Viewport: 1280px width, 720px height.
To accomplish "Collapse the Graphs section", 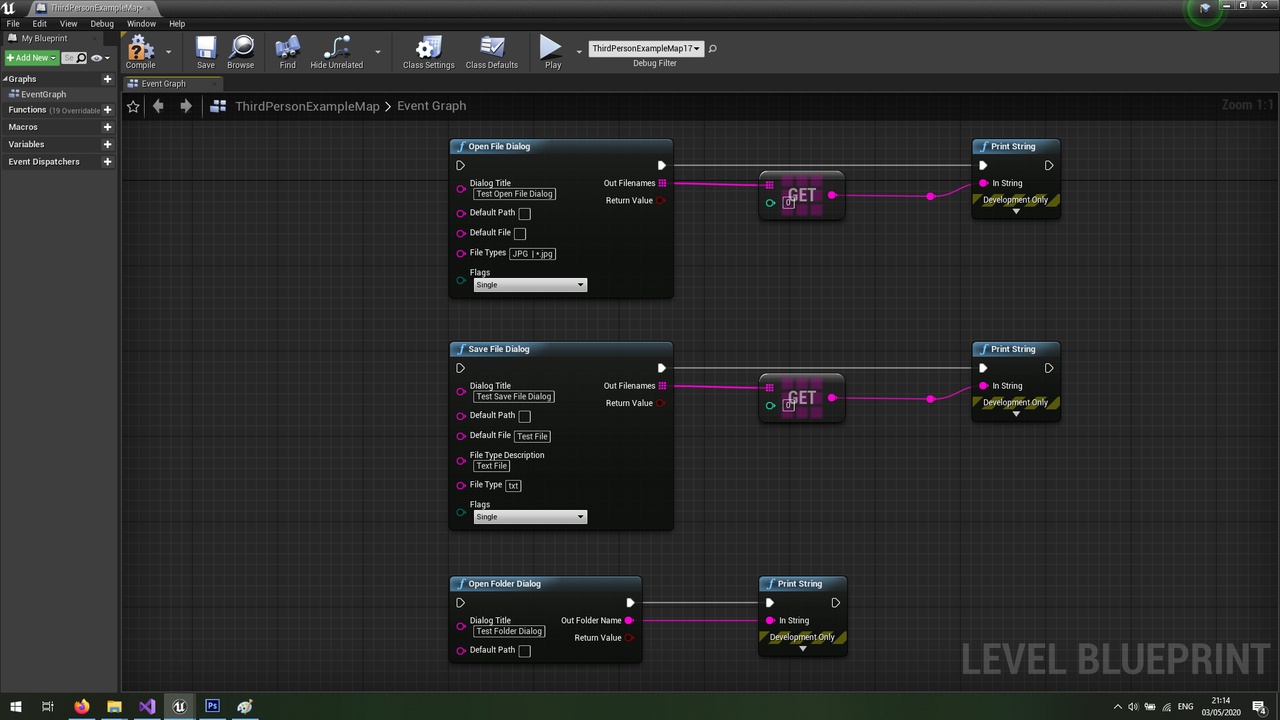I will [x=5, y=79].
